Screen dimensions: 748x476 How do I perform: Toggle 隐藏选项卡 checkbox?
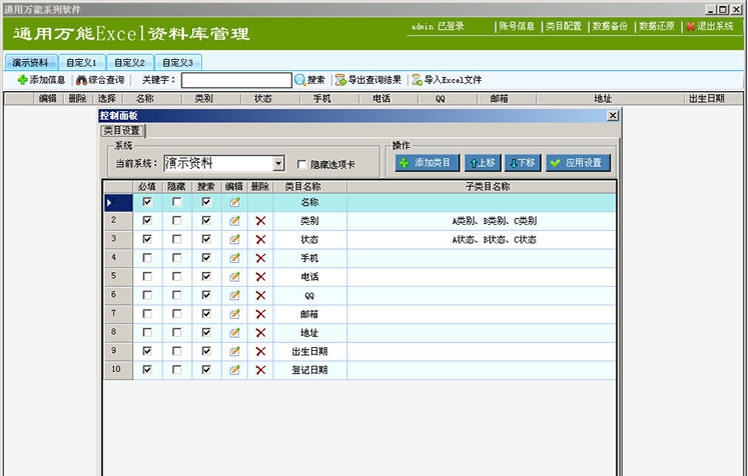[301, 164]
